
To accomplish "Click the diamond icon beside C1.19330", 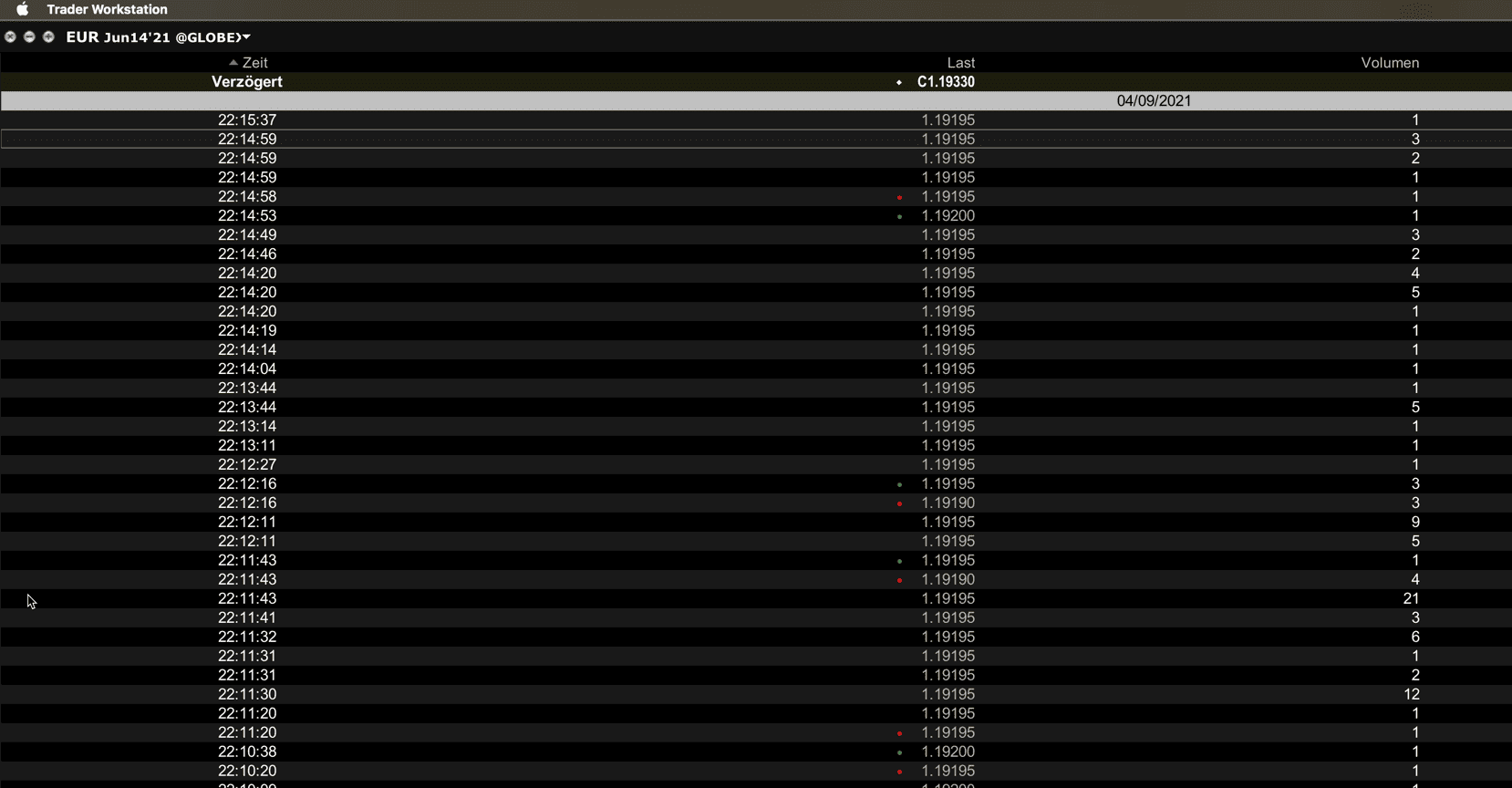I will (x=899, y=82).
